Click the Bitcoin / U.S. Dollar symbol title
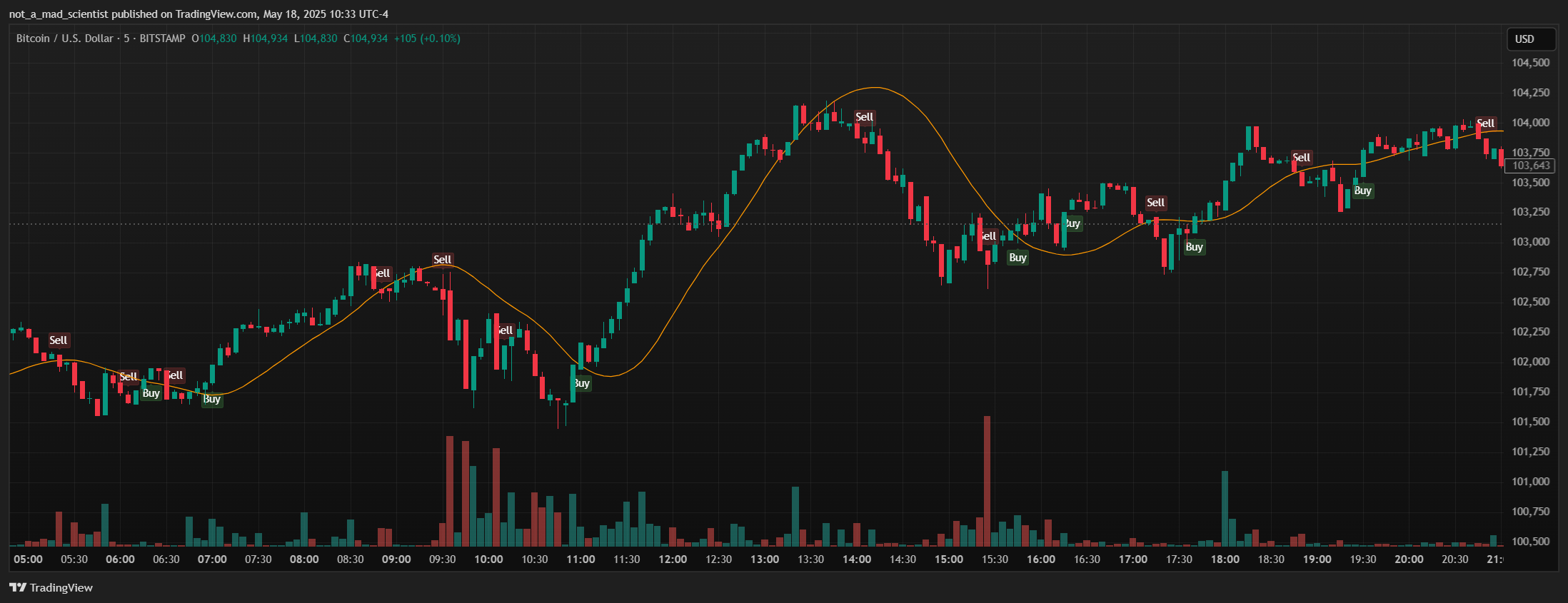This screenshot has width=1568, height=603. click(64, 39)
